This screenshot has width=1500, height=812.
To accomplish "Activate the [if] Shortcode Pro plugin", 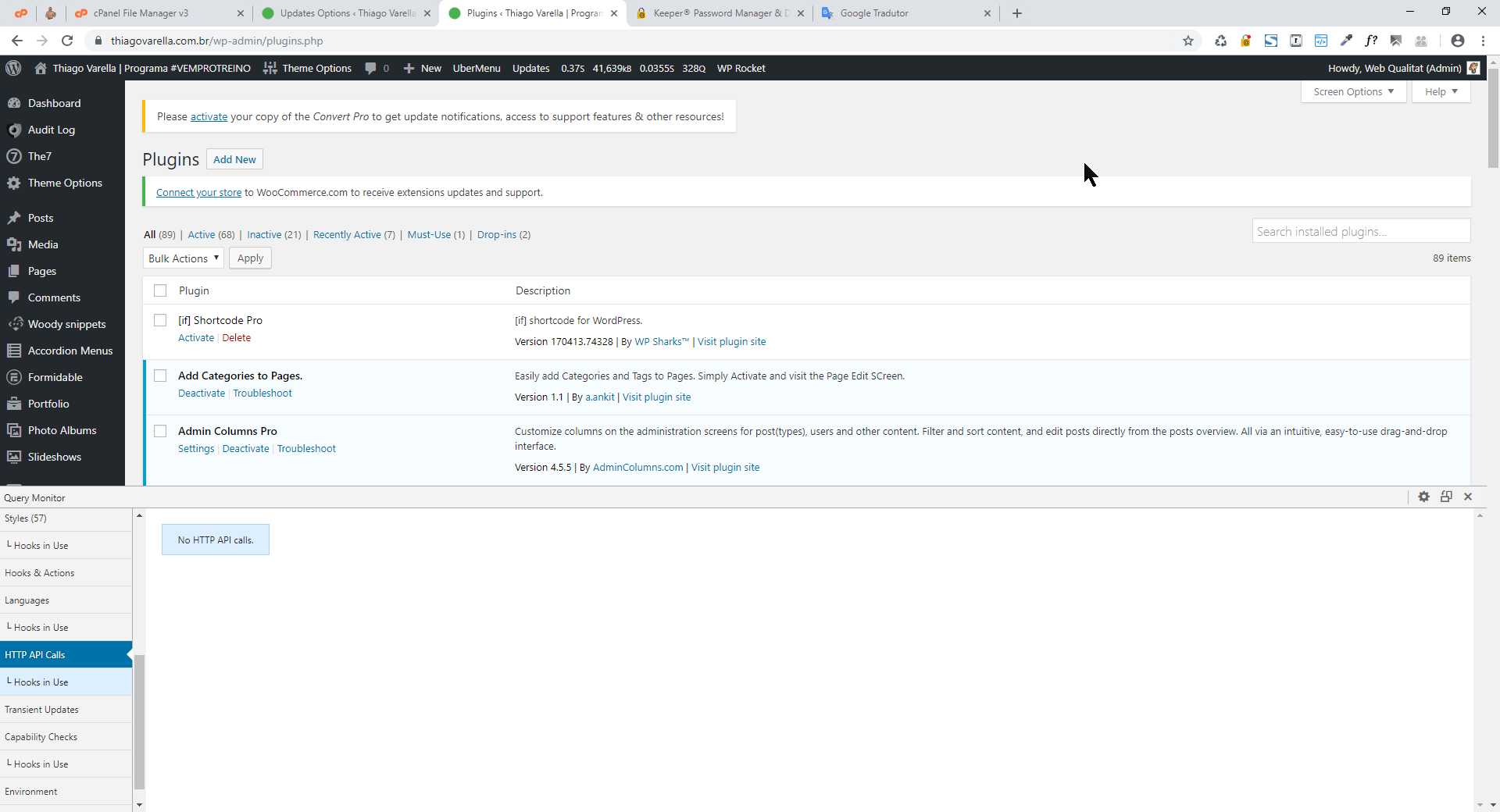I will coord(196,338).
